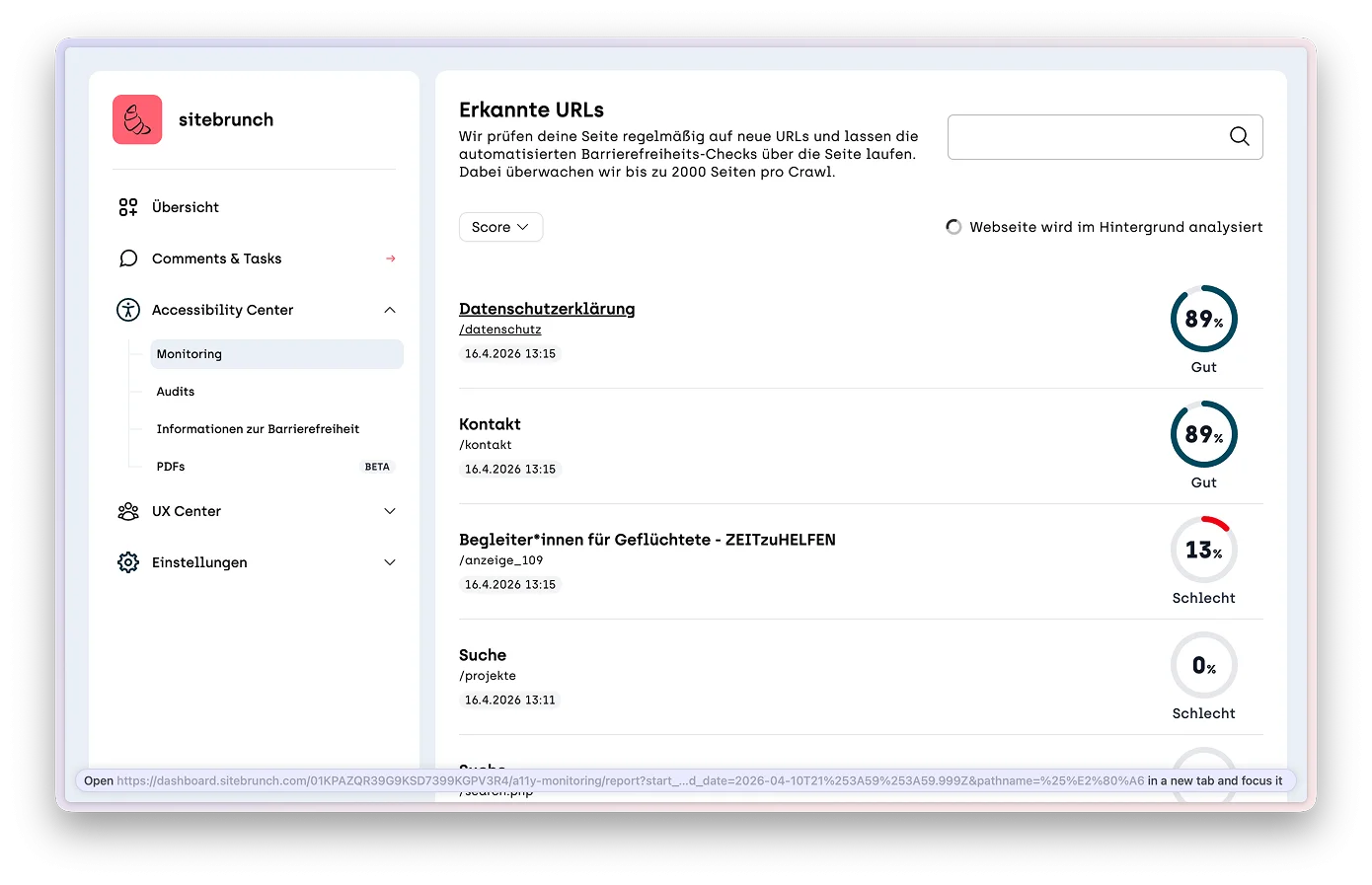
Task: Expand the UX Center section
Action: click(x=391, y=511)
